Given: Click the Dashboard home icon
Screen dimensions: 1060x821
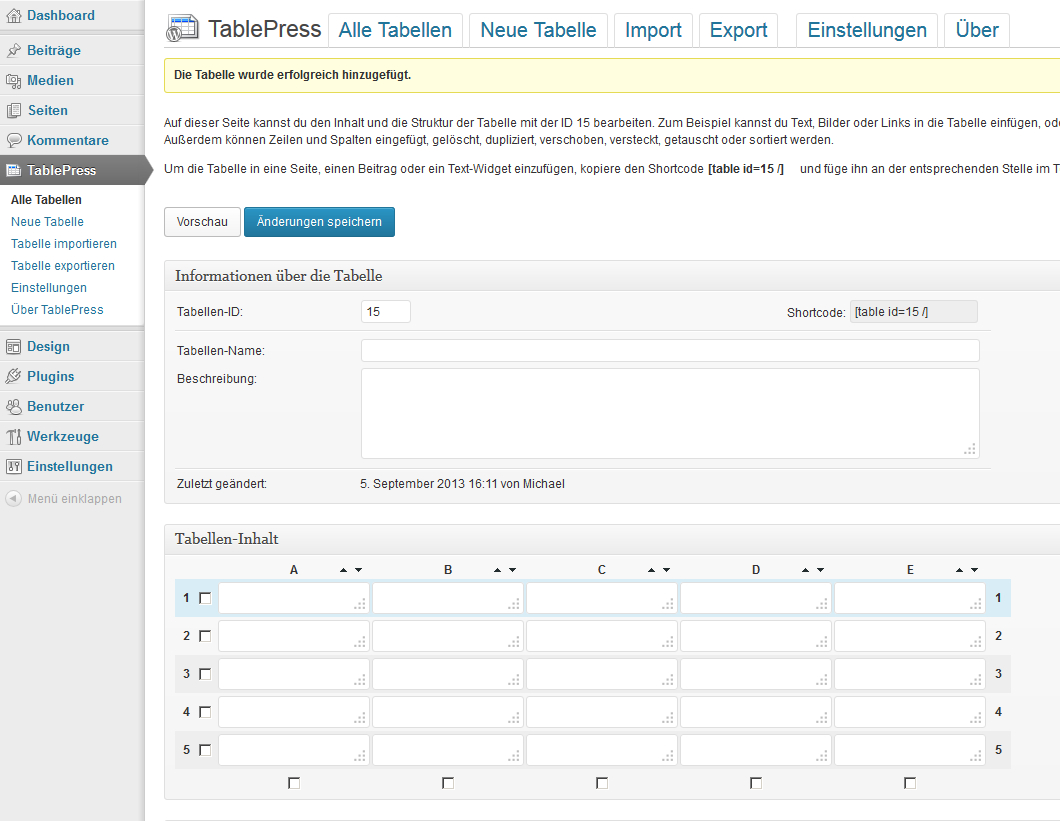Looking at the screenshot, I should pyautogui.click(x=14, y=16).
